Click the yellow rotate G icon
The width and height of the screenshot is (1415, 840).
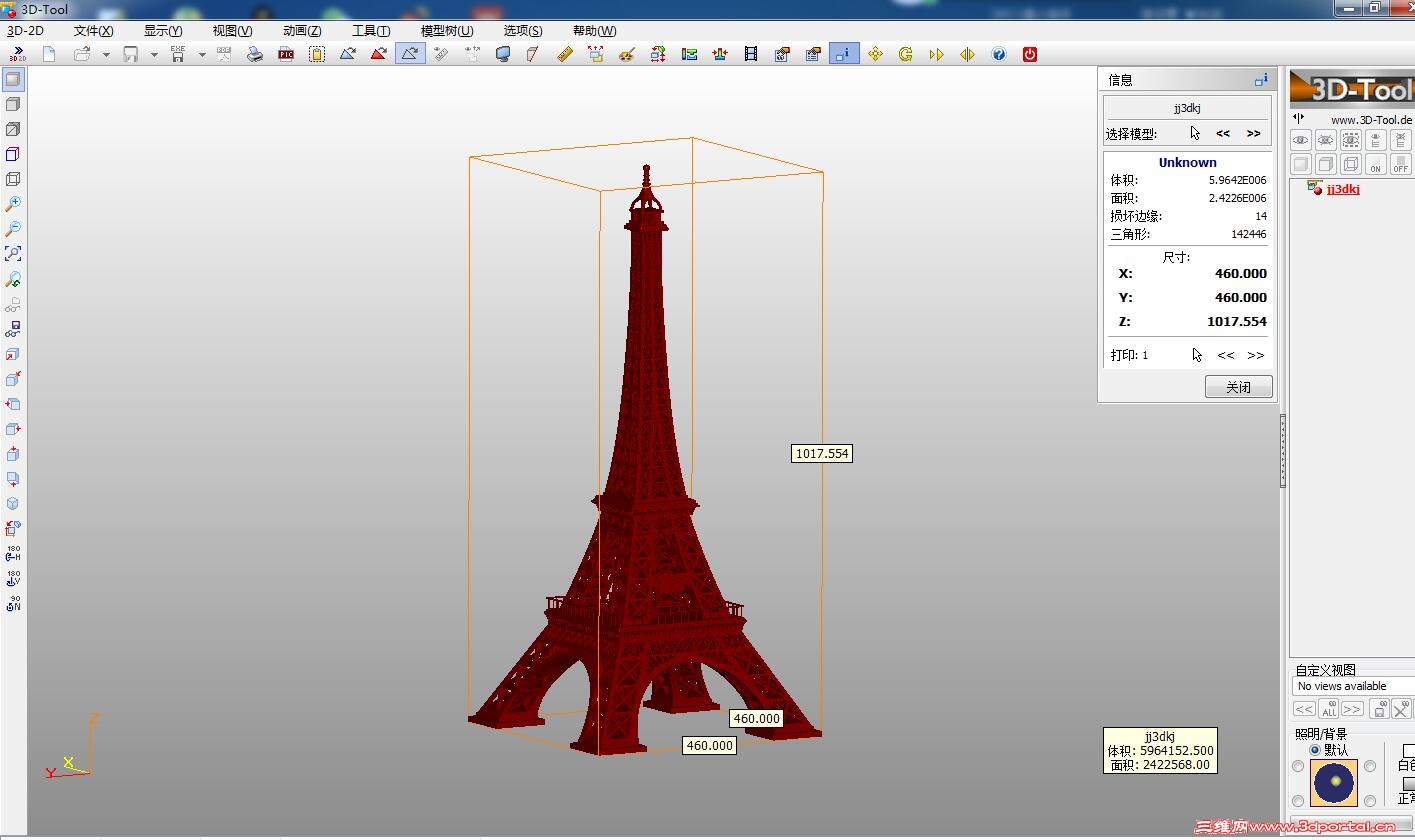pyautogui.click(x=906, y=54)
